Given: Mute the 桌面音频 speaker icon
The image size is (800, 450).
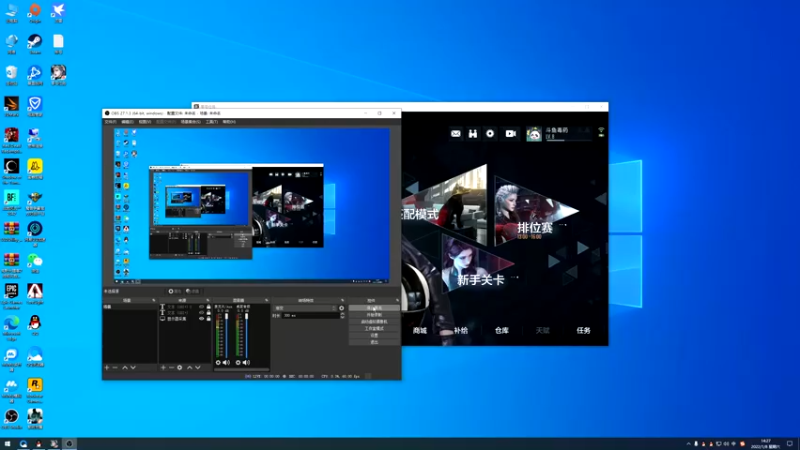Looking at the screenshot, I should [246, 363].
